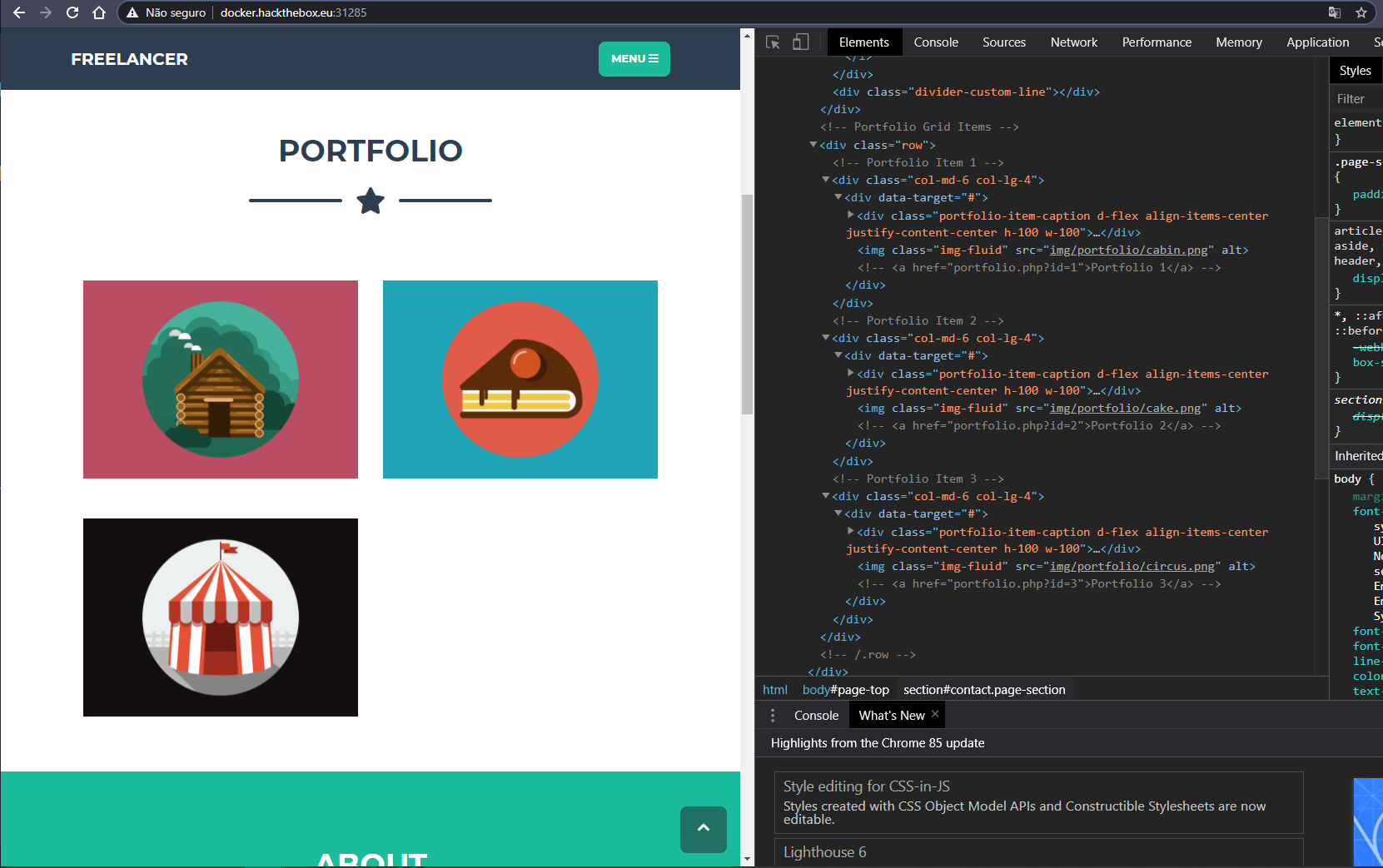The width and height of the screenshot is (1383, 868).
Task: Expand the first portfolio-item-caption div
Action: coord(850,216)
